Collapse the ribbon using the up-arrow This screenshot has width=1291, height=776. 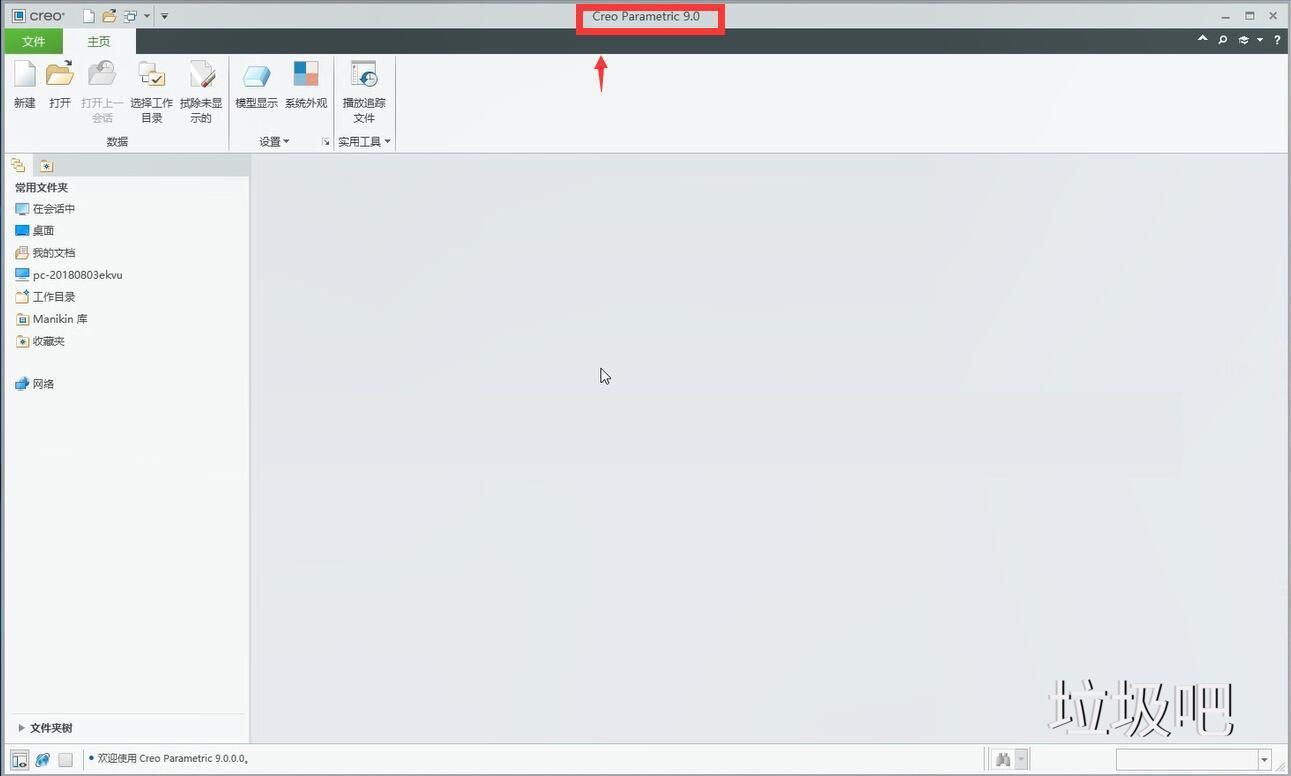[1203, 40]
